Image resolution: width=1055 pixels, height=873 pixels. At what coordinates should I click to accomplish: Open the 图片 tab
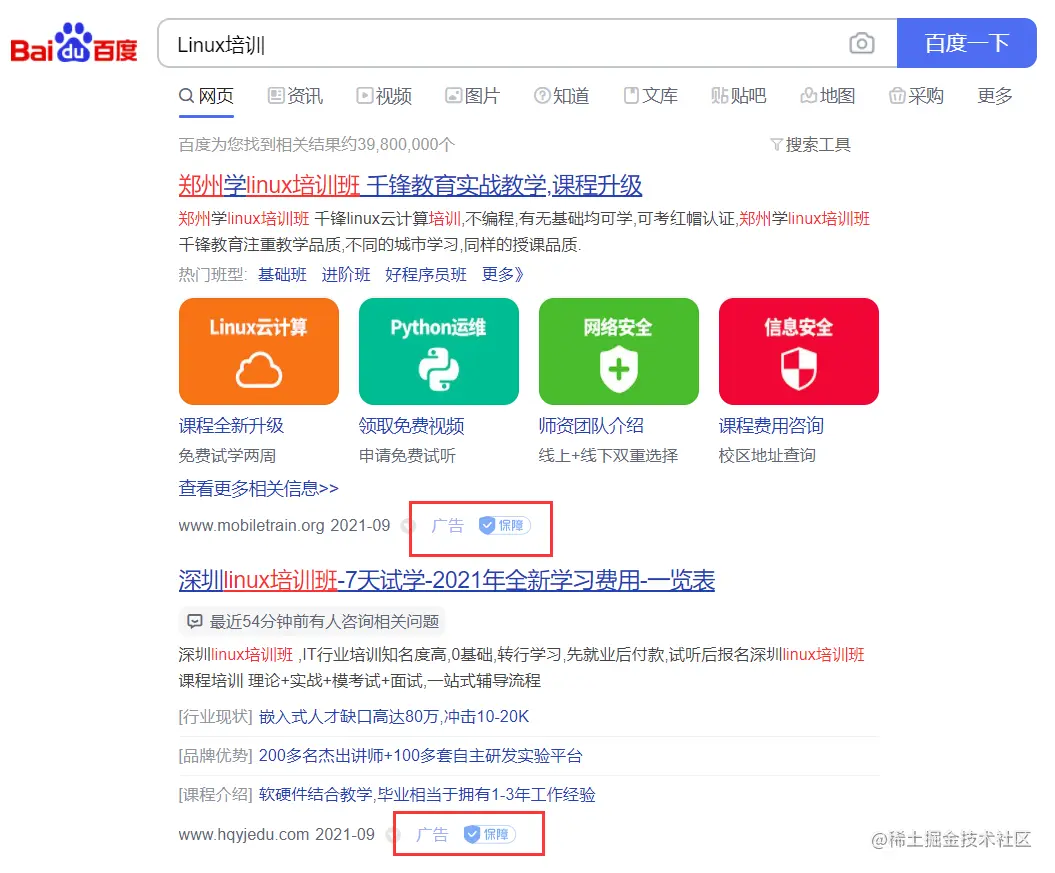coord(472,96)
